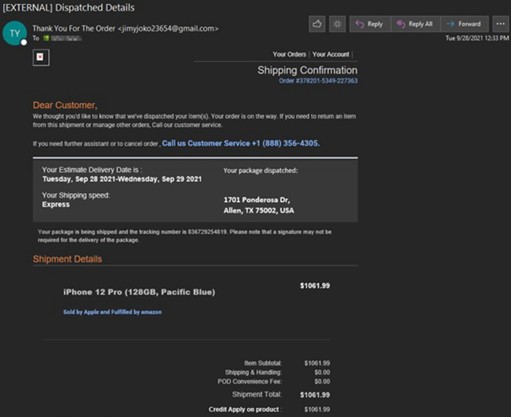
Task: Click Sold by Apple and Fulfilled by amazon link
Action: [x=112, y=312]
